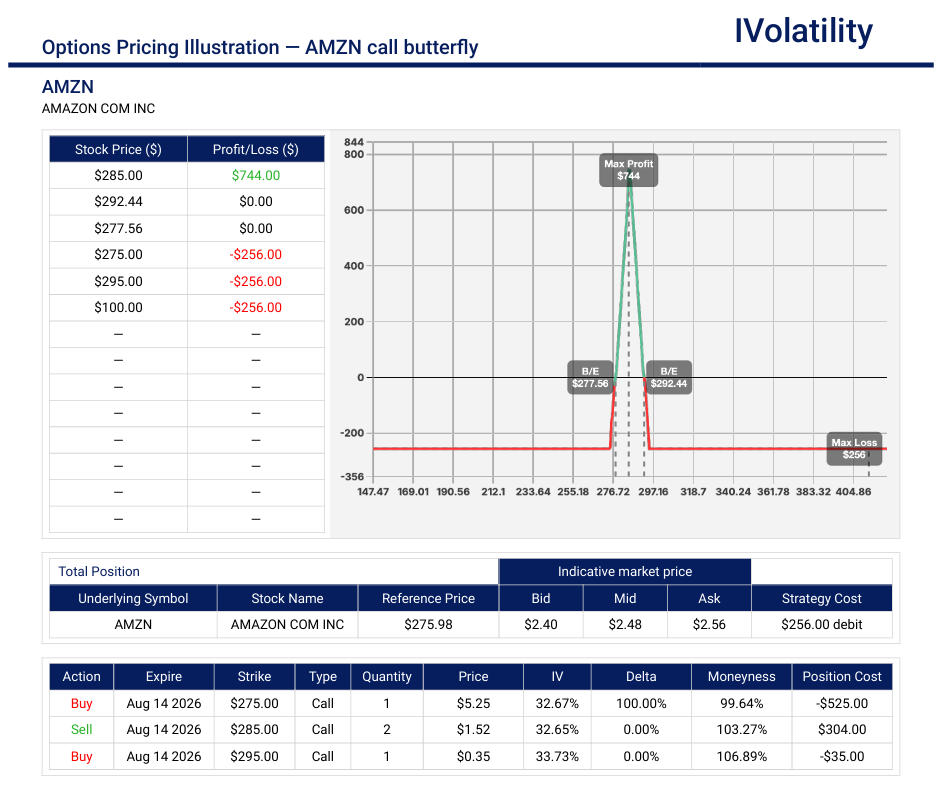945x785 pixels.
Task: Click the 600 y-axis label on chart
Action: point(354,210)
